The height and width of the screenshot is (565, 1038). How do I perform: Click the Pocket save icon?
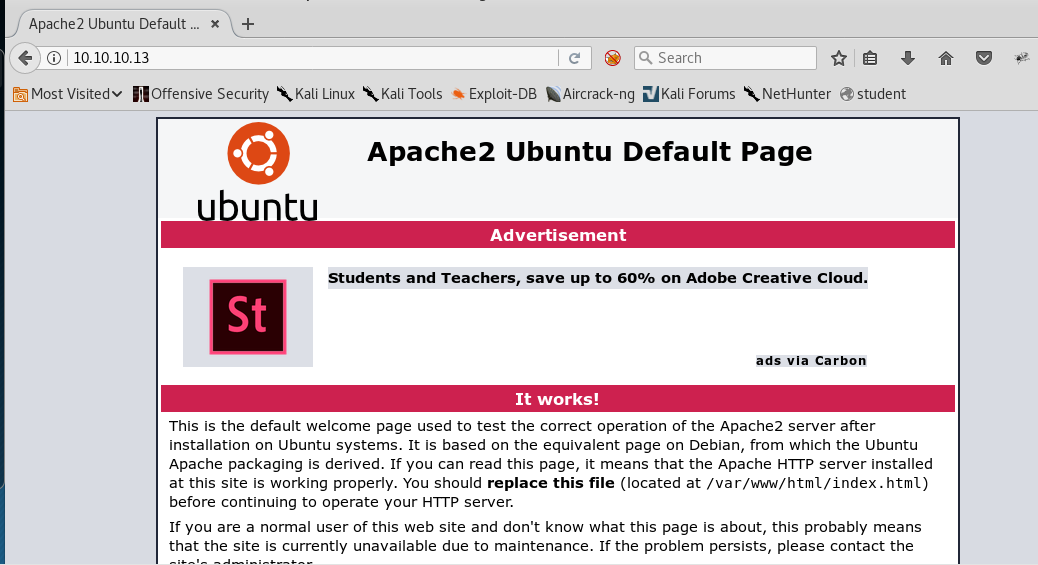[x=984, y=58]
